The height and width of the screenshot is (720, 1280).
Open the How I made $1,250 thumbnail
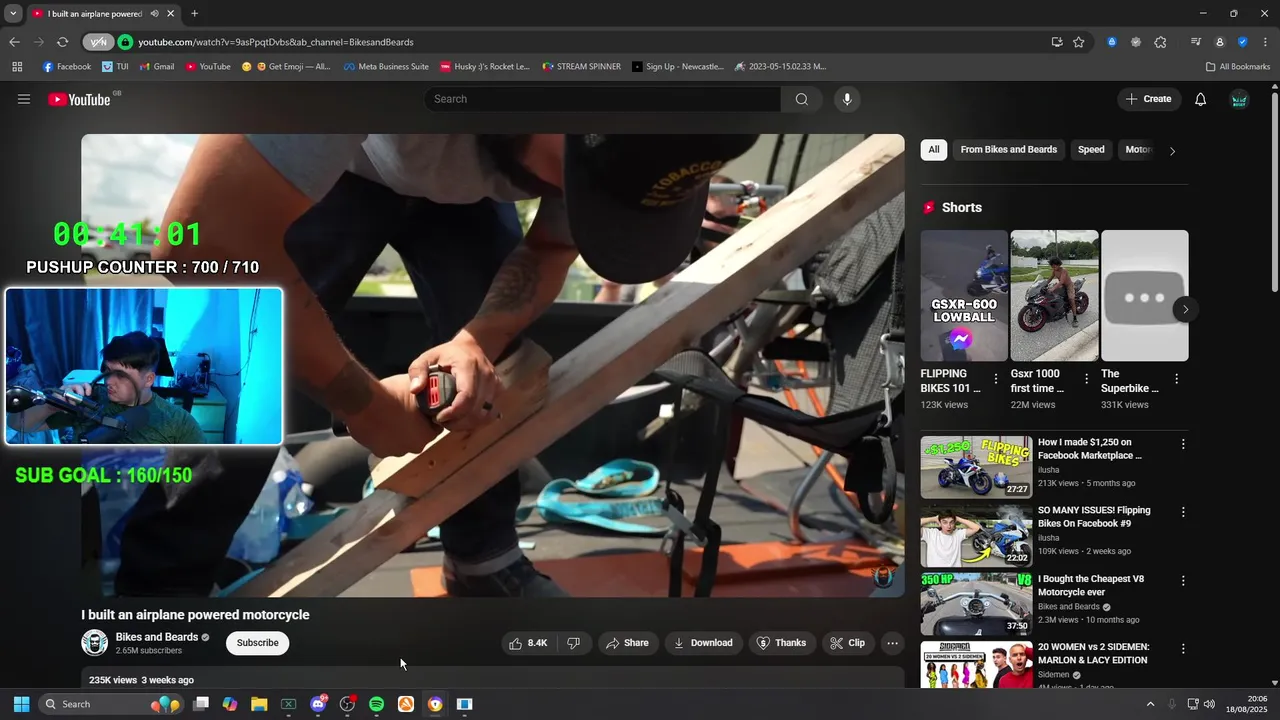click(x=976, y=467)
